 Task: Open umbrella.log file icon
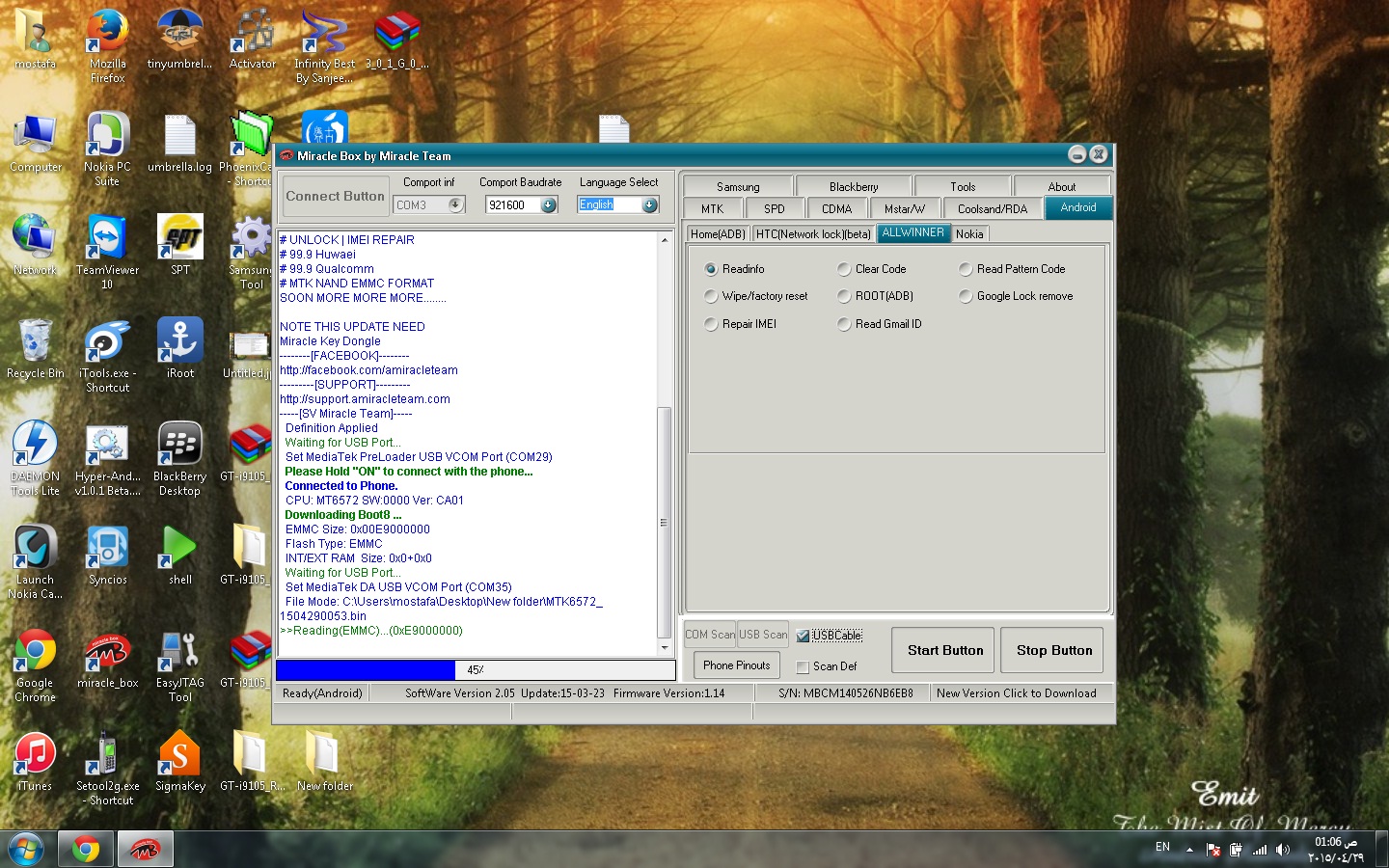pyautogui.click(x=179, y=143)
